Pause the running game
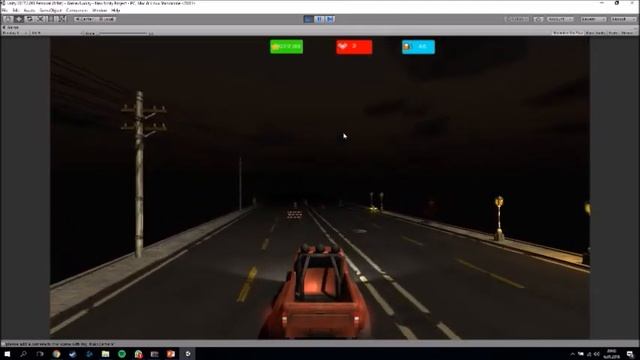Screen dimensions: 640x360 [320, 19]
